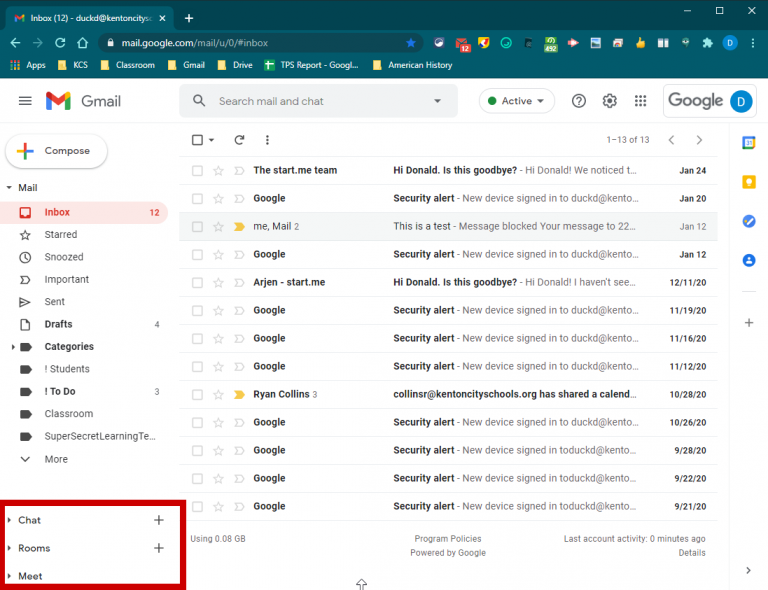This screenshot has width=768, height=590.
Task: Create a room with plus icon
Action: (158, 548)
